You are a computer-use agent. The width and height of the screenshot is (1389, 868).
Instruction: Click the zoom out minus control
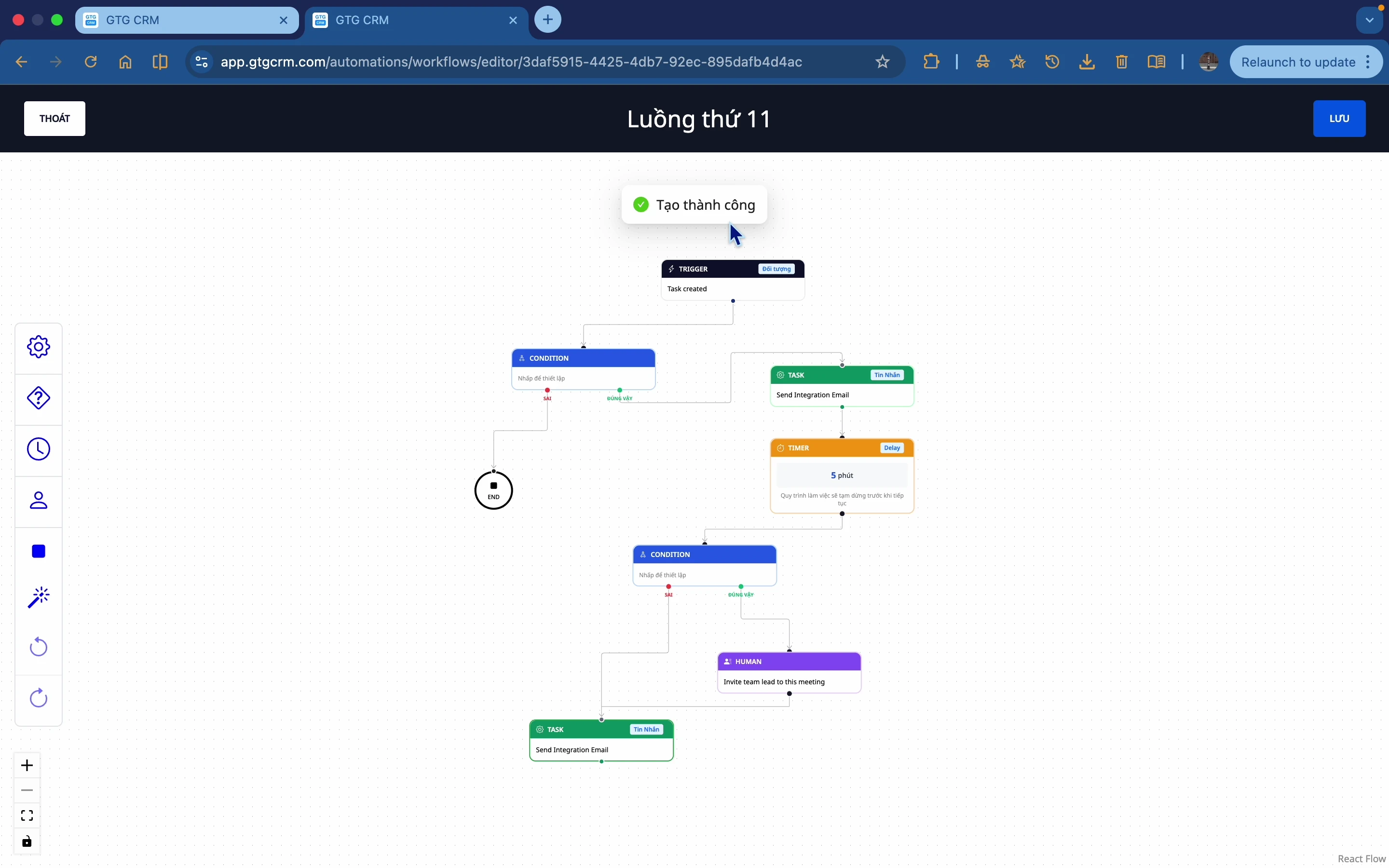coord(26,790)
